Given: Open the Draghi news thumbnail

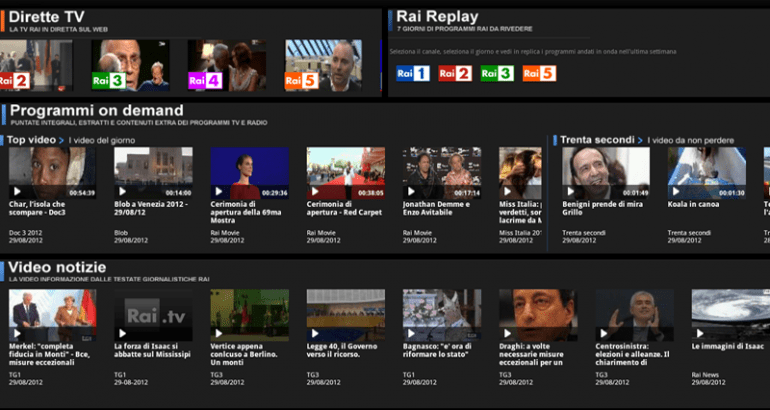Looking at the screenshot, I should coord(538,315).
